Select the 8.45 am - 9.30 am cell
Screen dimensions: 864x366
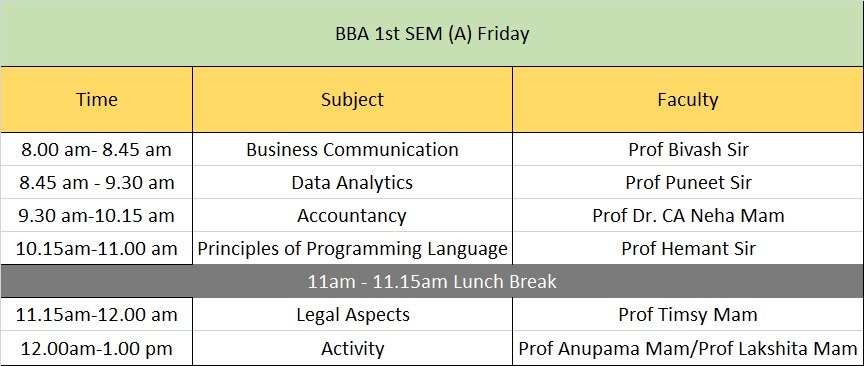coord(96,182)
